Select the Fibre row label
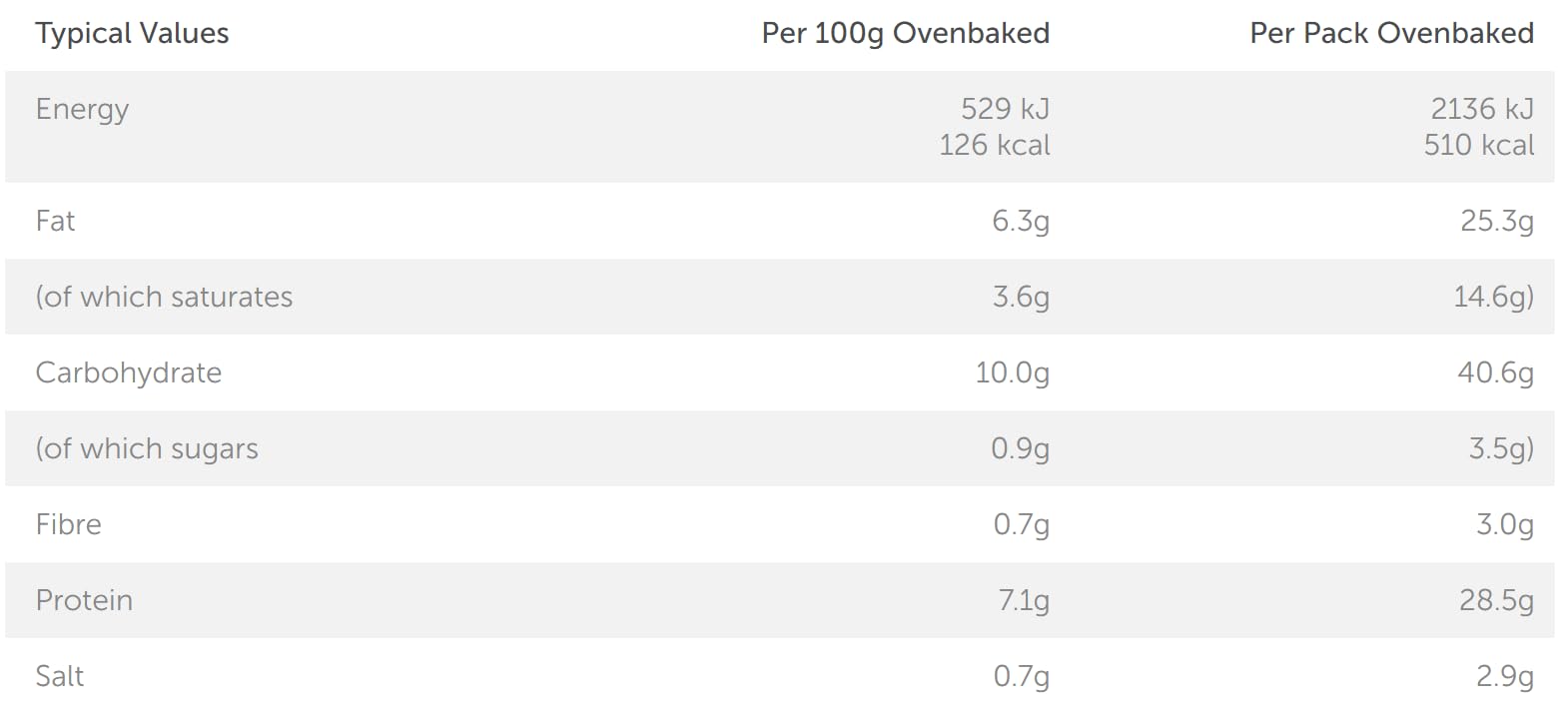Viewport: 1568px width, 723px height. [x=68, y=525]
